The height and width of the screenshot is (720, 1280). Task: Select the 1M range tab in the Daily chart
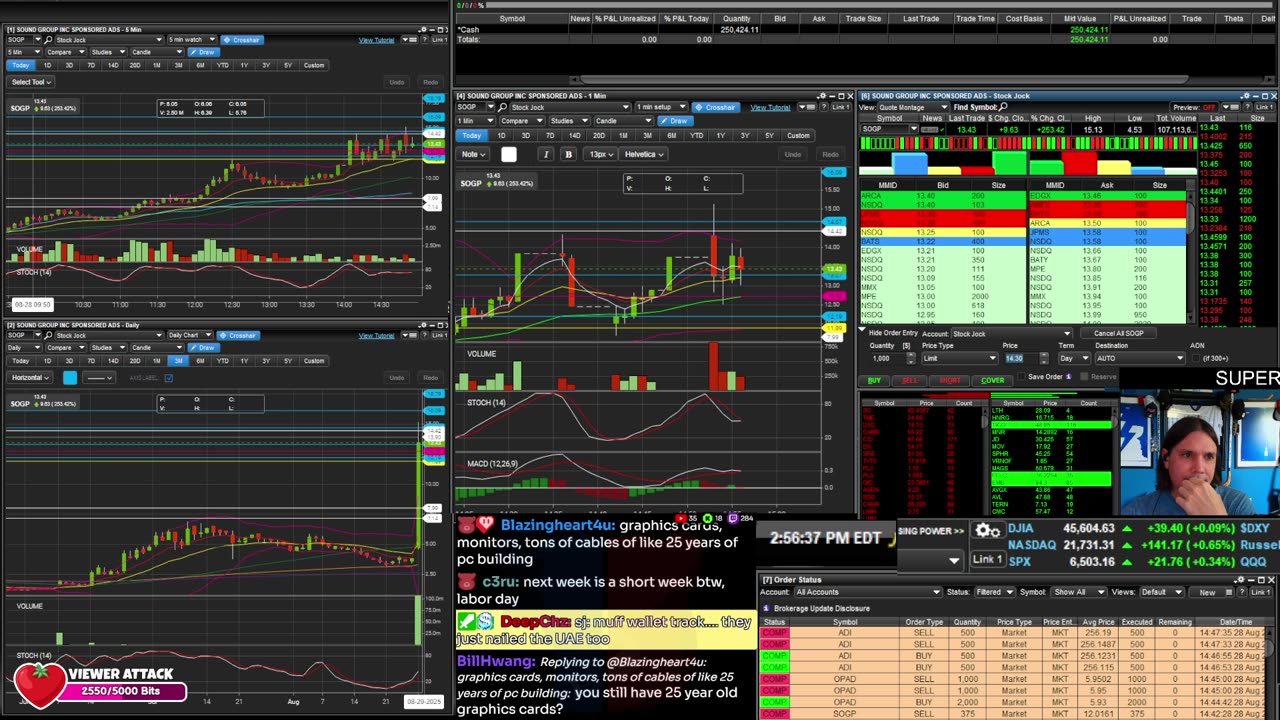coord(156,361)
